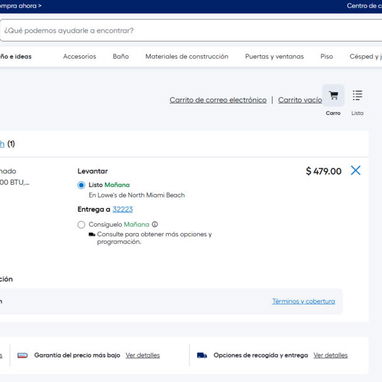Open the Carro shopping cart icon

pyautogui.click(x=333, y=96)
